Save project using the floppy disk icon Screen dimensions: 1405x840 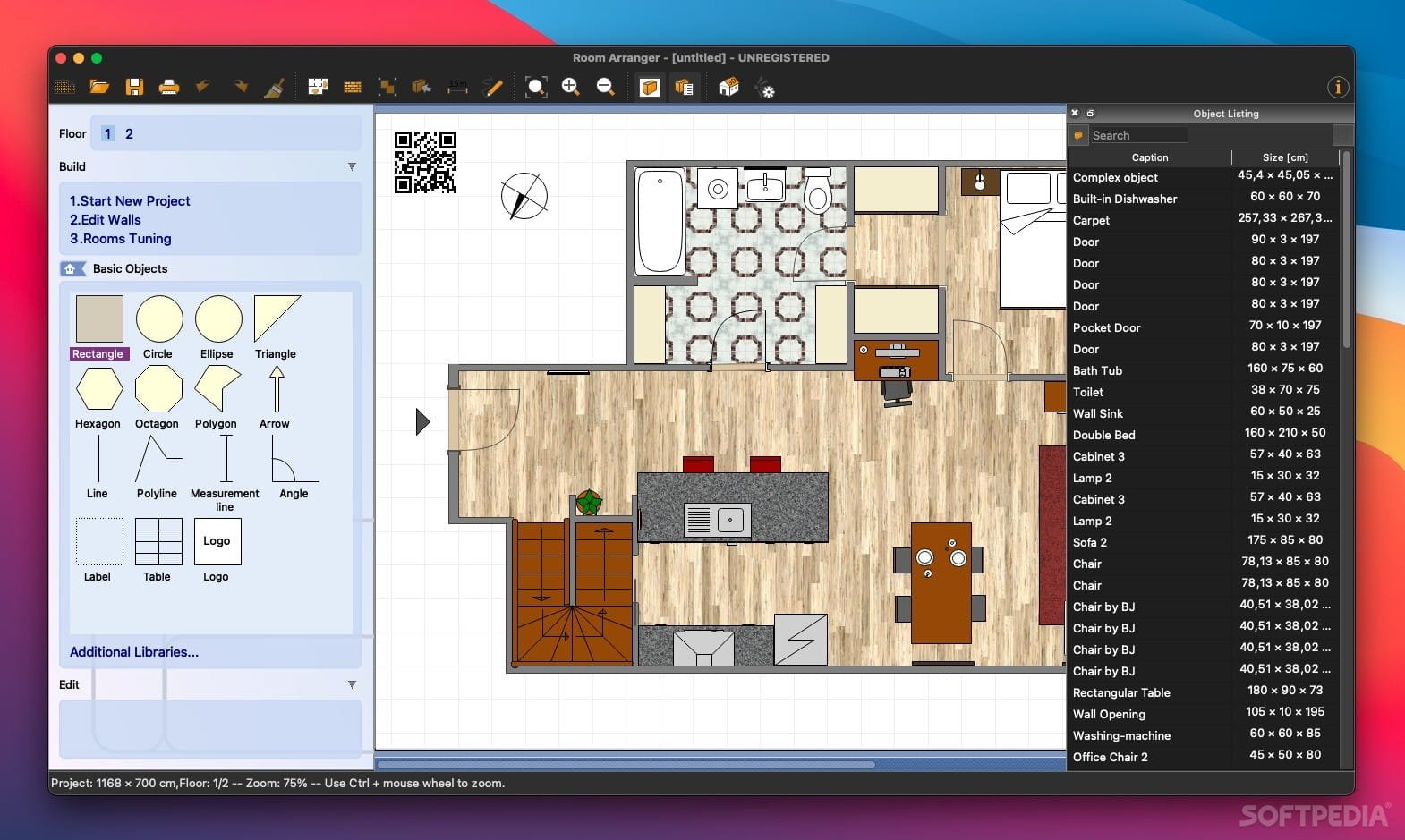tap(134, 87)
